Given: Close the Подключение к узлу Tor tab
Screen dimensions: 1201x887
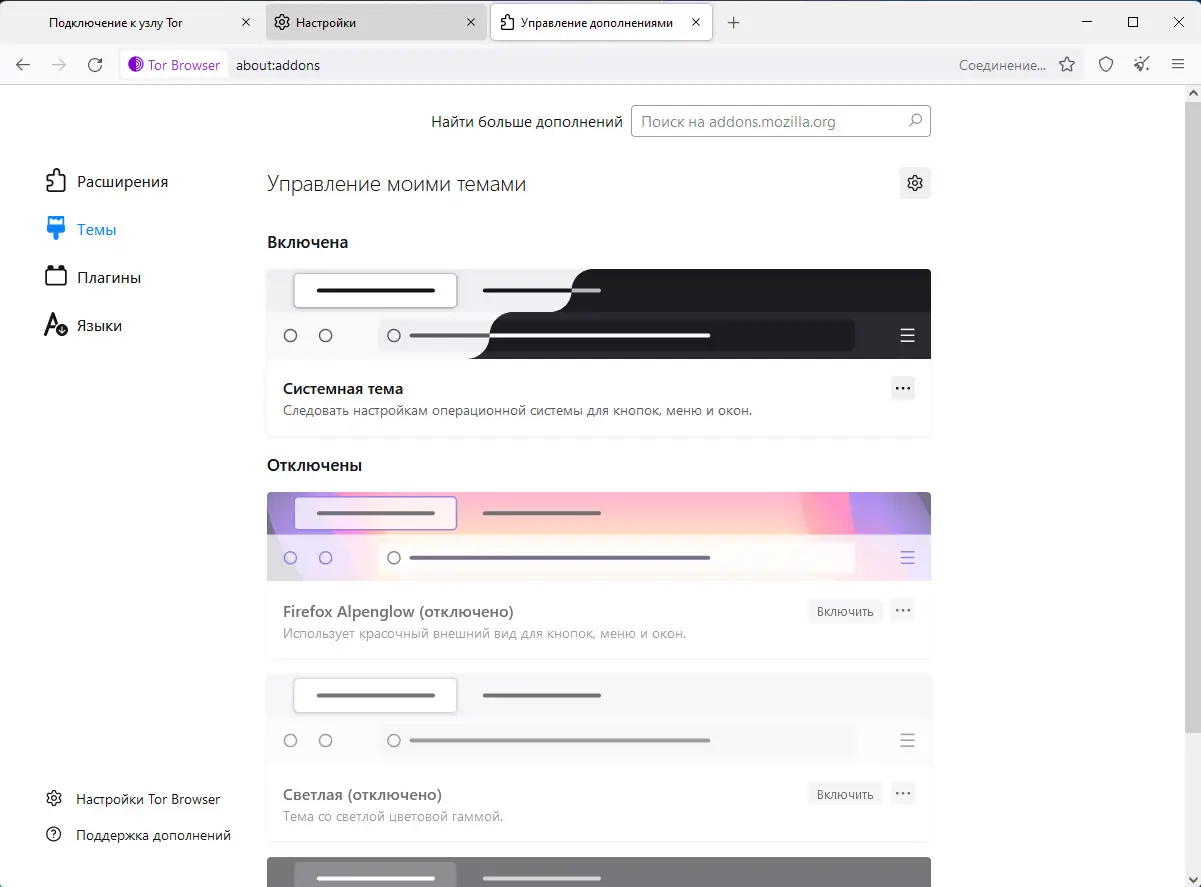Looking at the screenshot, I should (247, 22).
